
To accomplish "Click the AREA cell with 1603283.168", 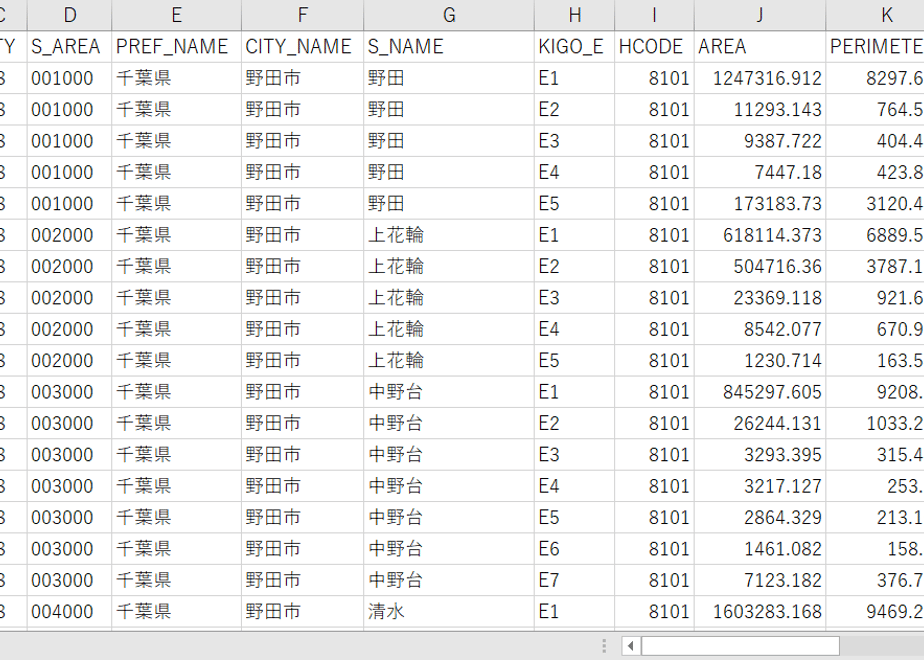I will 760,612.
